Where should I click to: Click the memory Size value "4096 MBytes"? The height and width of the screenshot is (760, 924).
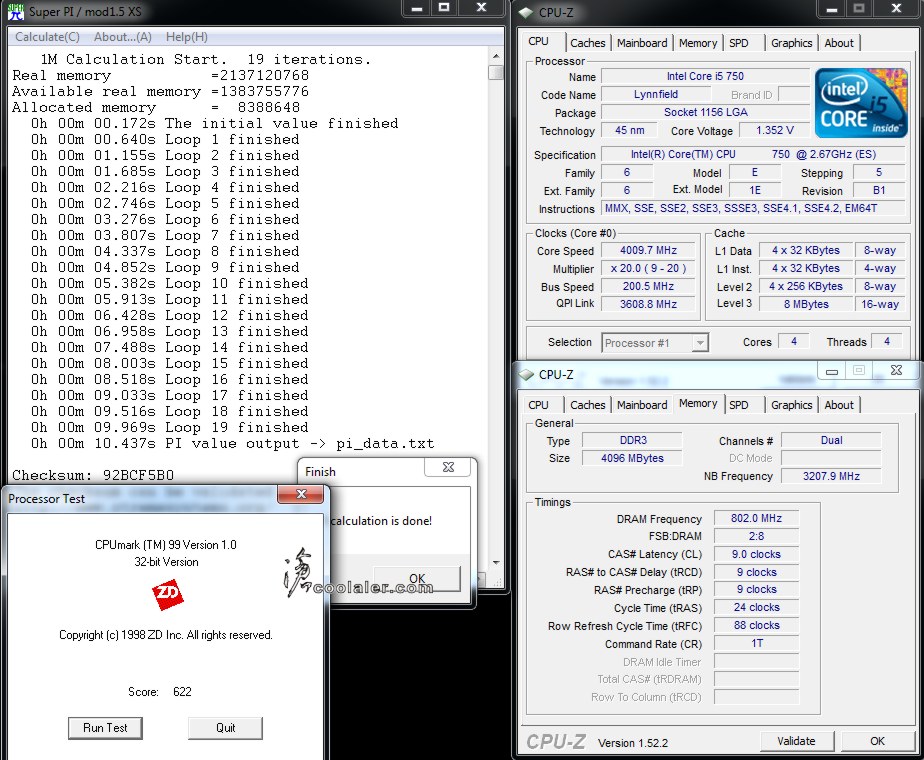coord(632,458)
